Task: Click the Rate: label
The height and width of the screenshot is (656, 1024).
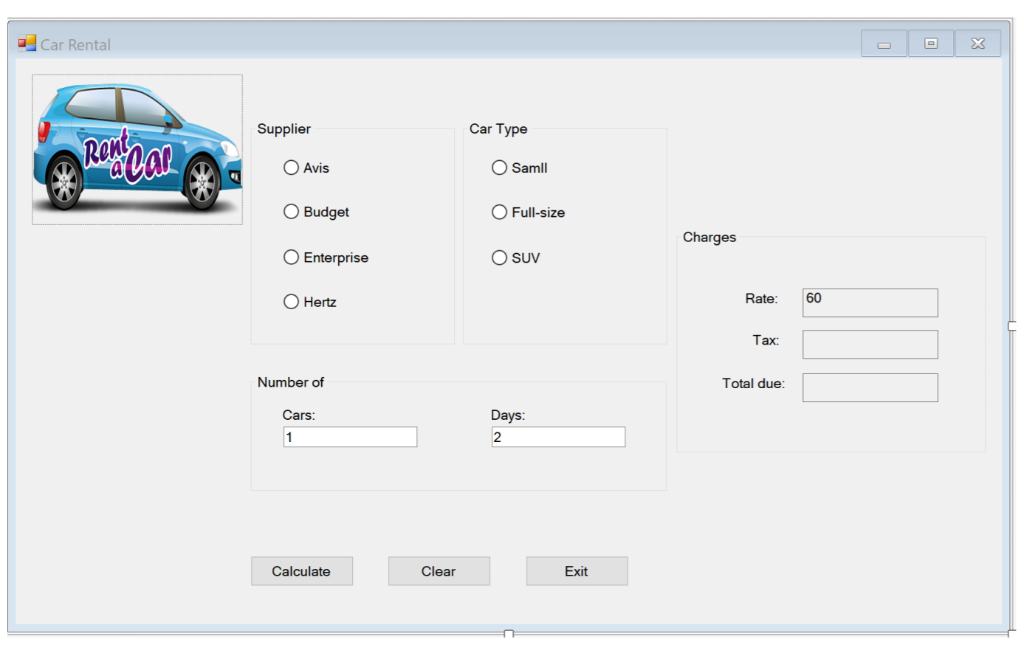Action: point(761,299)
